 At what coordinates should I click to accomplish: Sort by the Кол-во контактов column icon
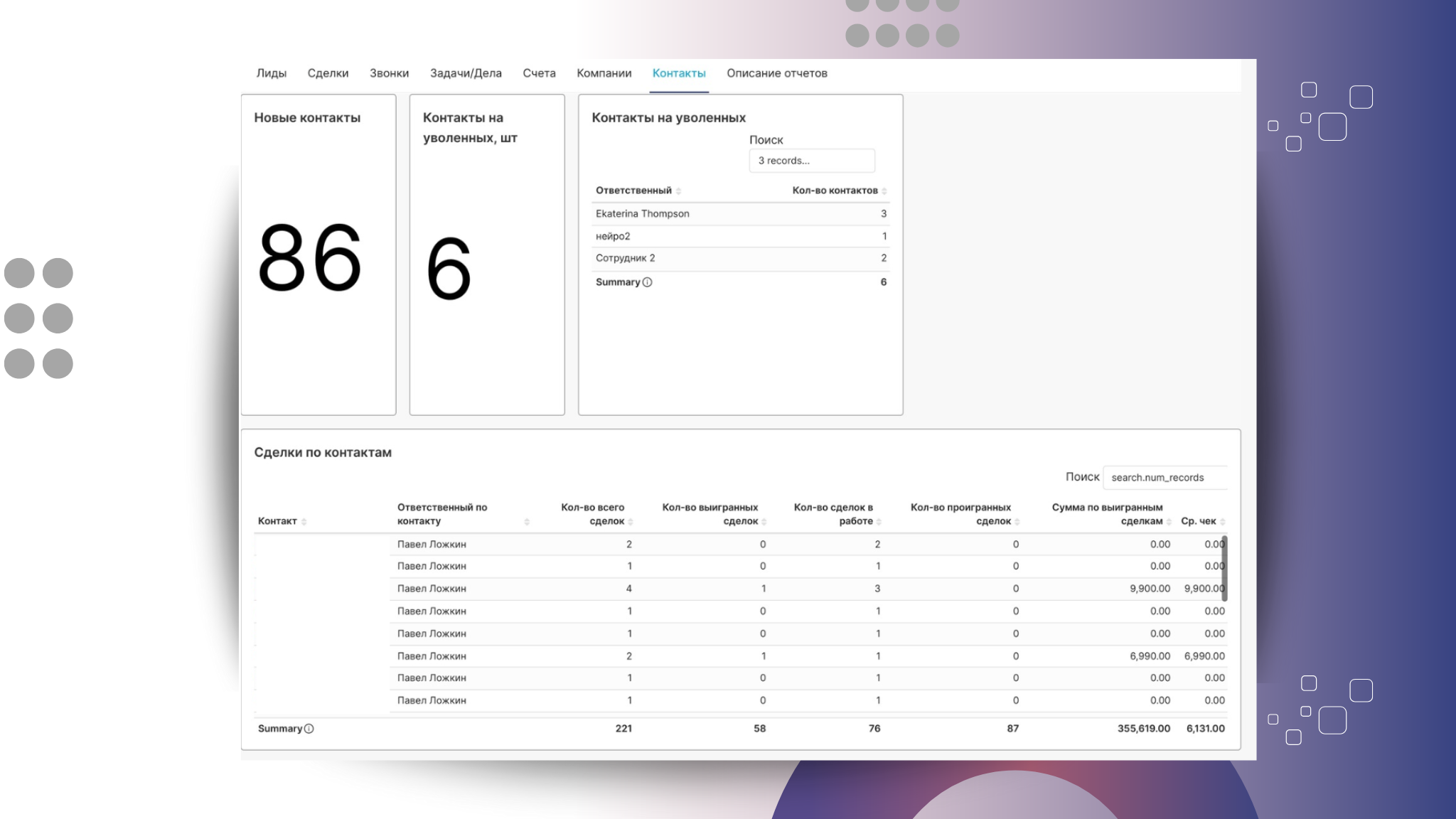coord(884,191)
